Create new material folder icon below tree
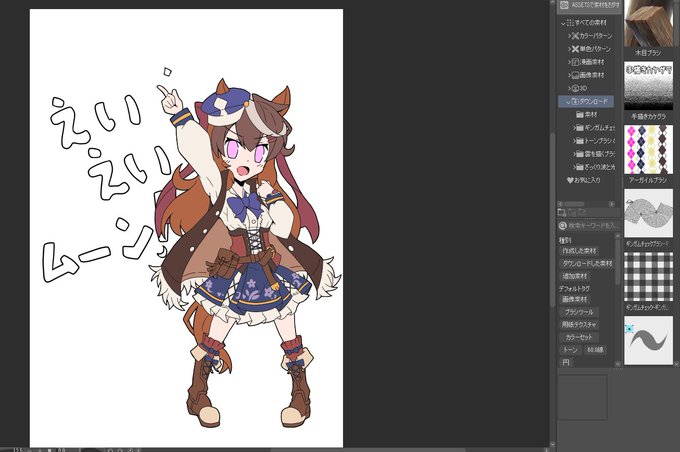This screenshot has height=452, width=680. 562,212
